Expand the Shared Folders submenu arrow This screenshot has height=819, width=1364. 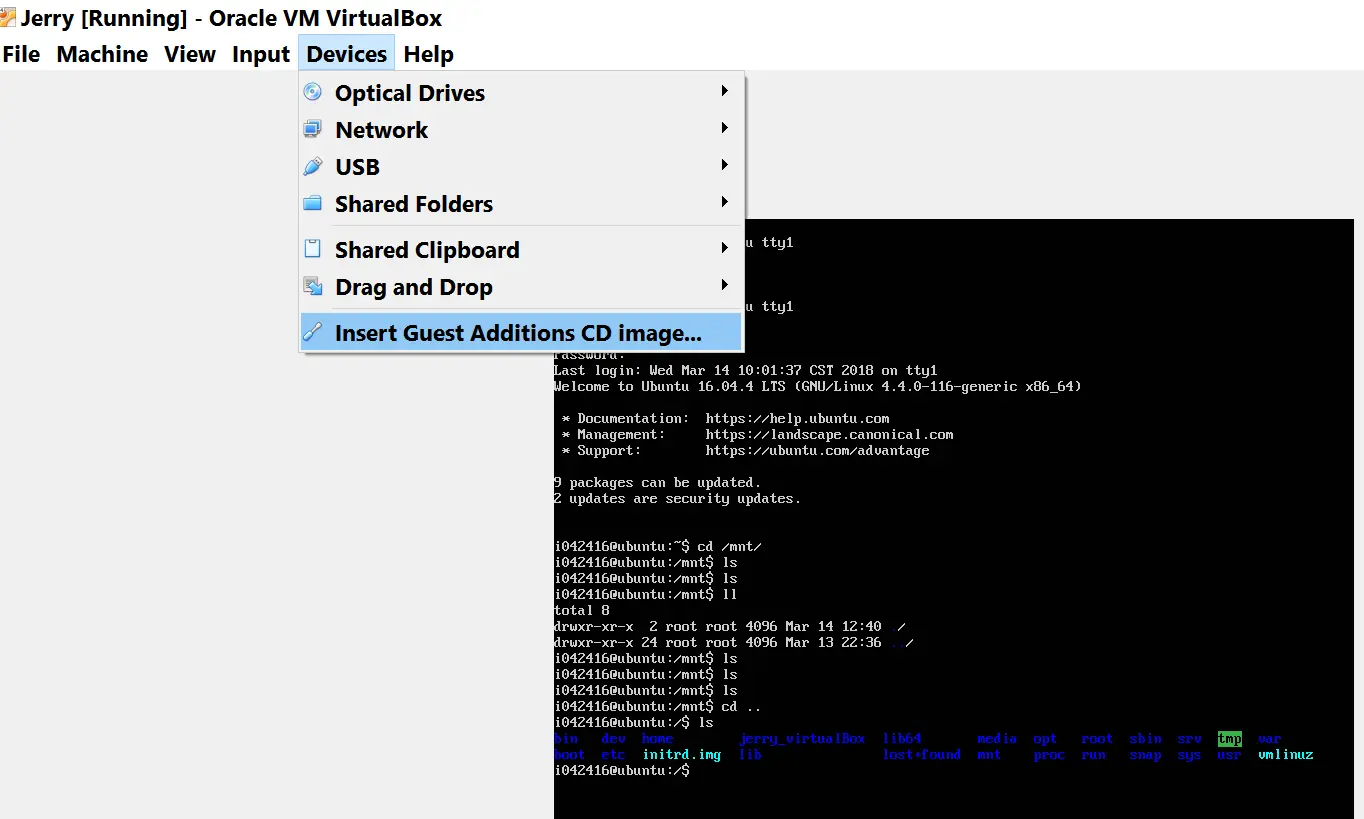coord(724,202)
